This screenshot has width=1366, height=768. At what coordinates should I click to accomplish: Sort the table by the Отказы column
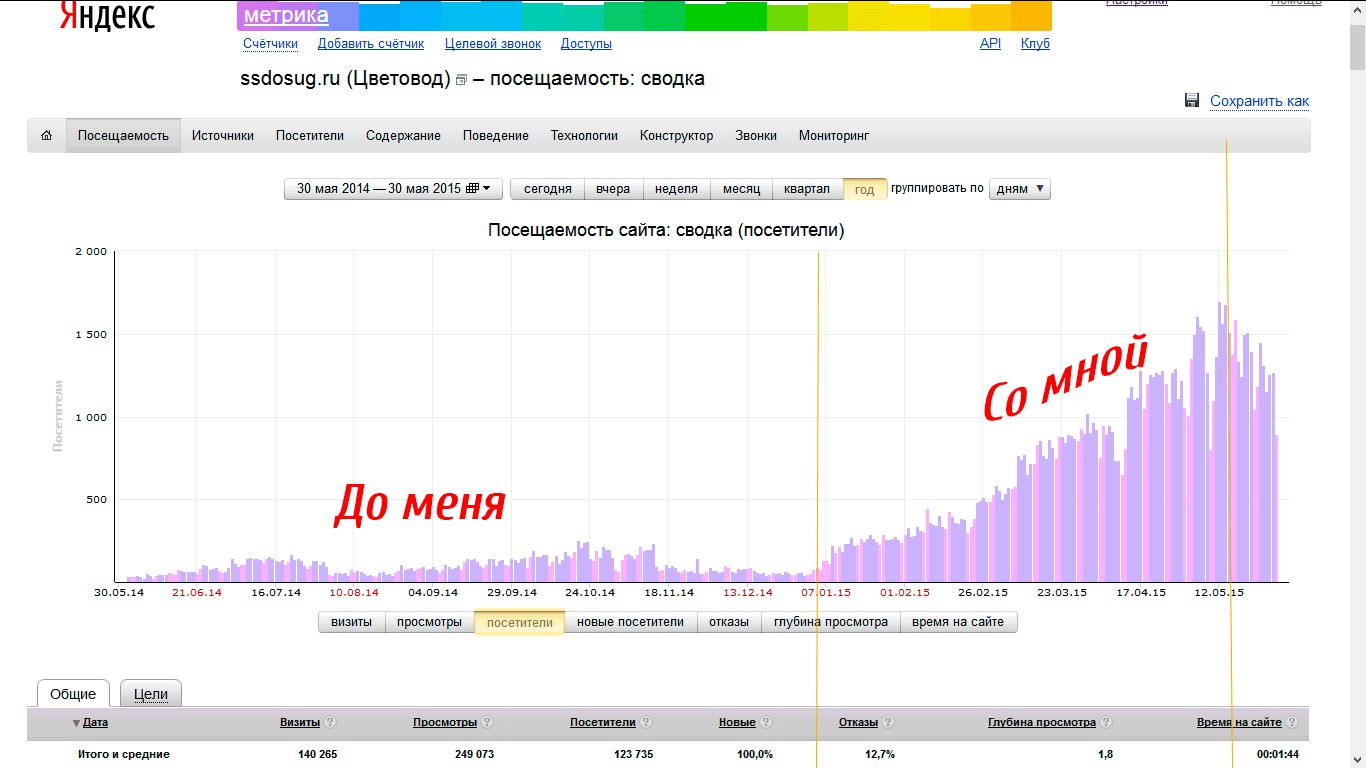(x=859, y=723)
